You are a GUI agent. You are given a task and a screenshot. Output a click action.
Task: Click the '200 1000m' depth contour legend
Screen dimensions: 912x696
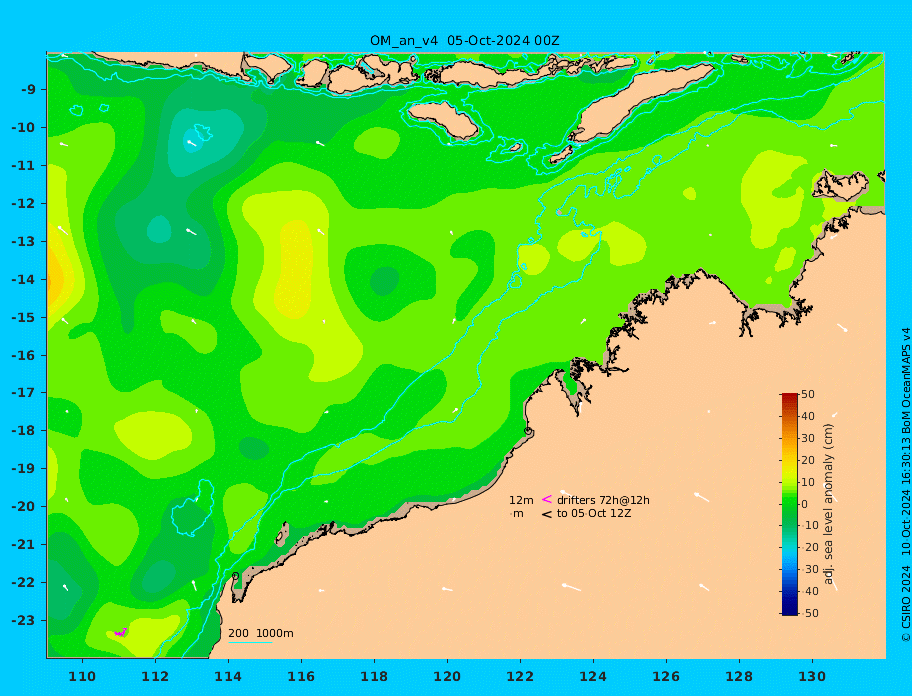[261, 633]
